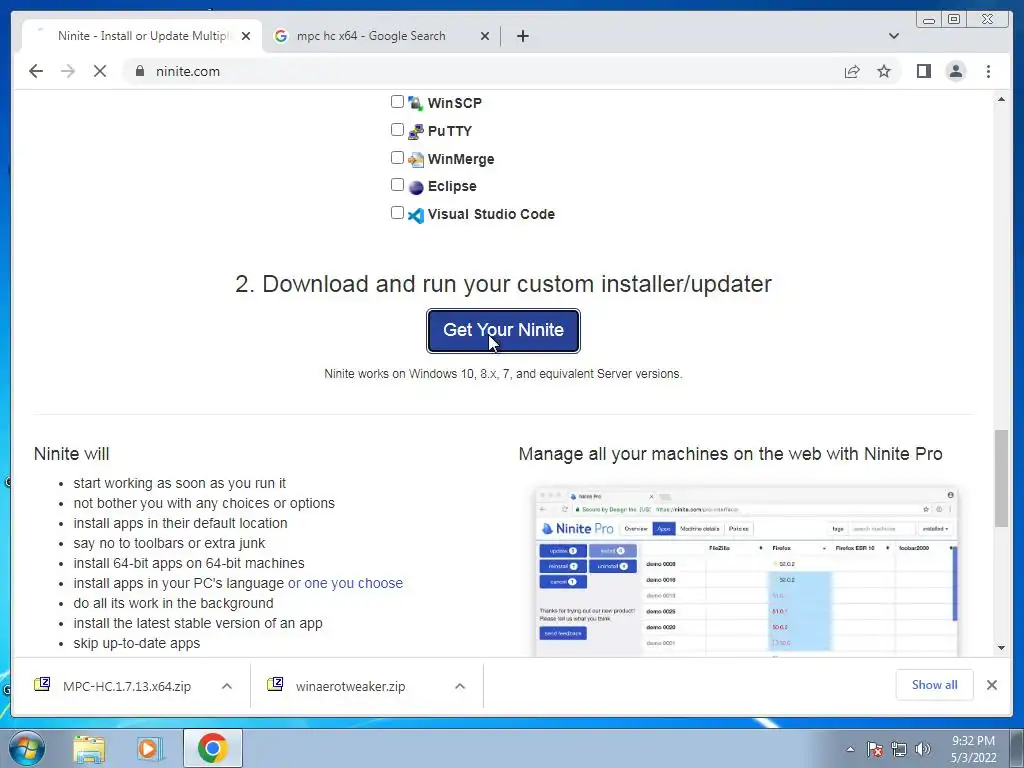The width and height of the screenshot is (1024, 768).
Task: Click the Chrome taskbar icon
Action: point(212,748)
